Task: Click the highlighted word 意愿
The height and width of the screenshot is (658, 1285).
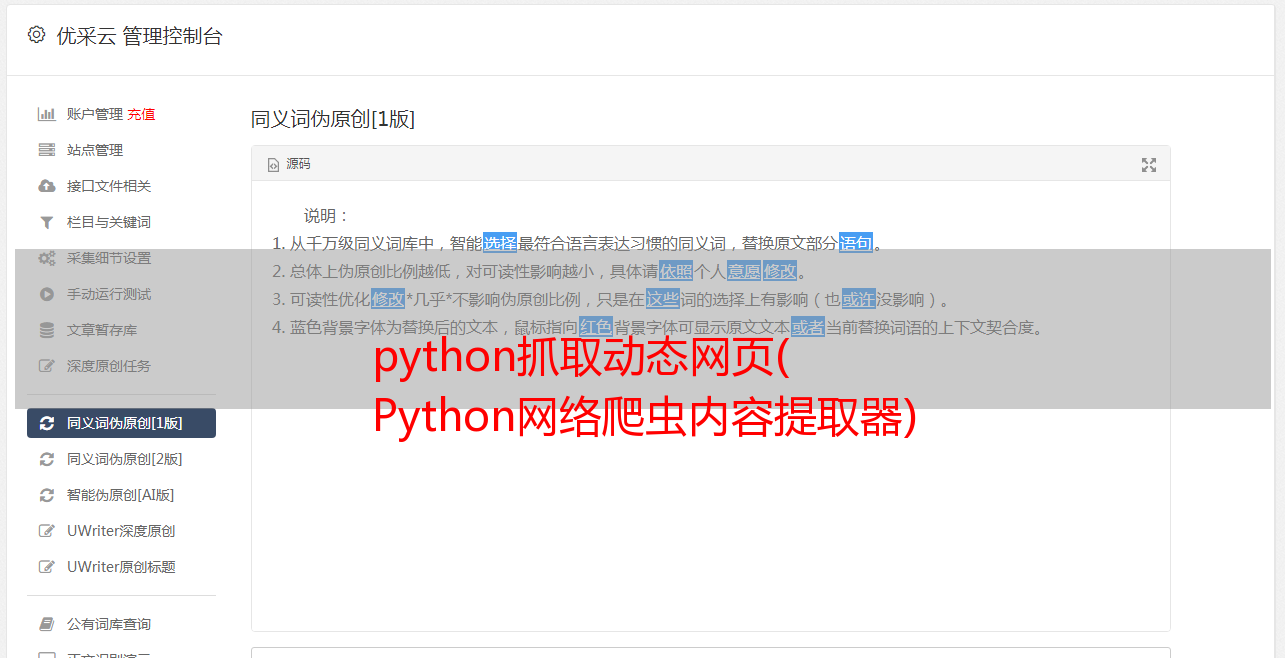Action: point(744,271)
